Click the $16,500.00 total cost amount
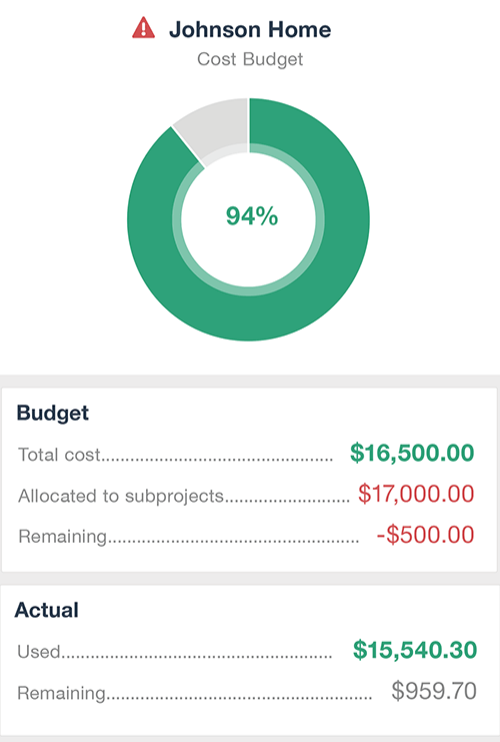 click(412, 453)
